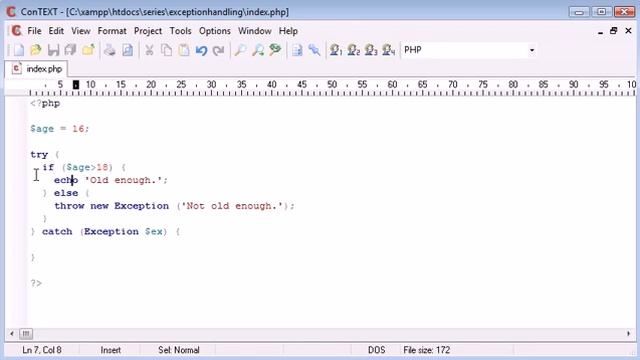640x360 pixels.
Task: Open the Edit menu
Action: 56,31
